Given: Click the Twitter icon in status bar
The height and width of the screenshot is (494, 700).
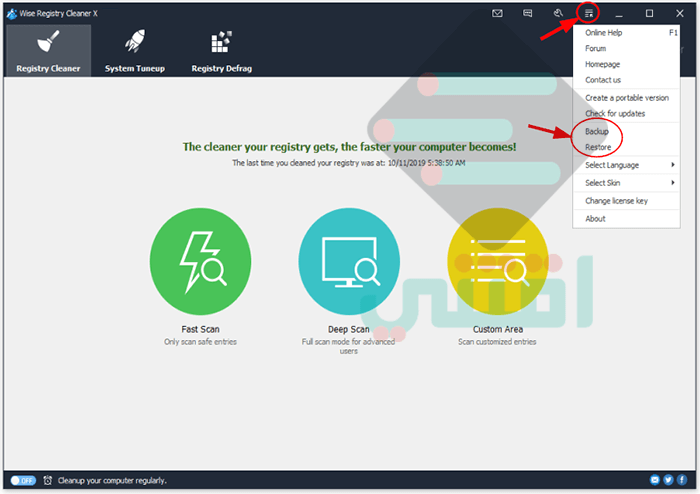Looking at the screenshot, I should [x=668, y=480].
